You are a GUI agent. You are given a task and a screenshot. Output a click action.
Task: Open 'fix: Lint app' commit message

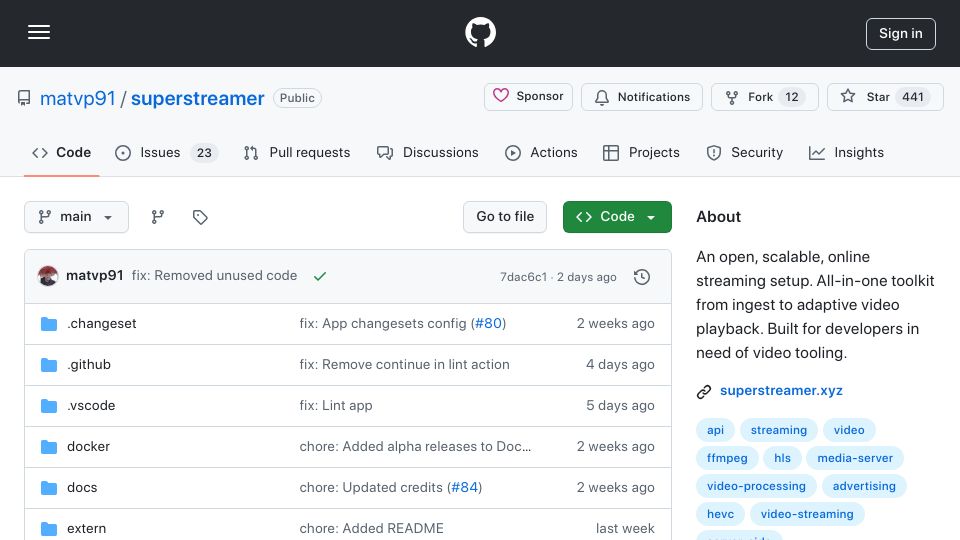tap(336, 405)
